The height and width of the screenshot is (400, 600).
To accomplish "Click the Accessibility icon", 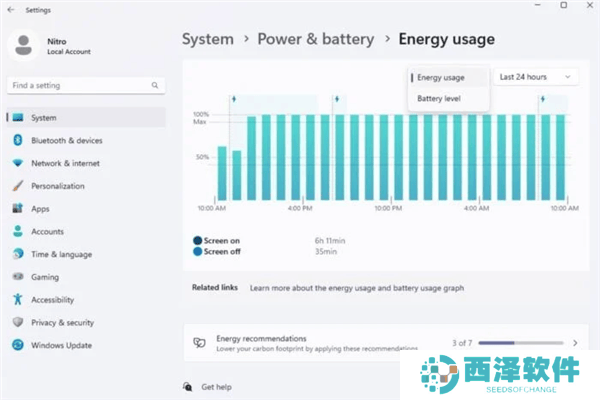I will [x=17, y=299].
